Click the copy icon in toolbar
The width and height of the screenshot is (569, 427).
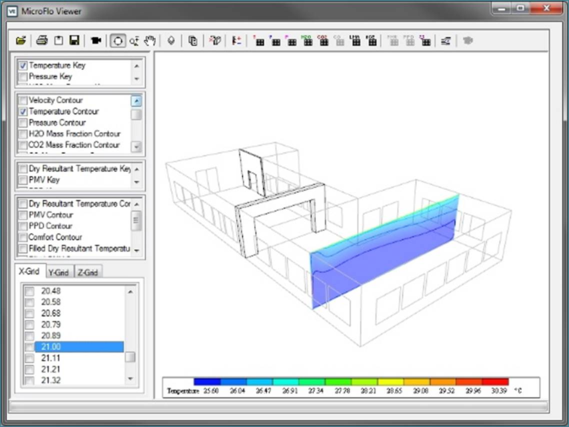coord(193,41)
